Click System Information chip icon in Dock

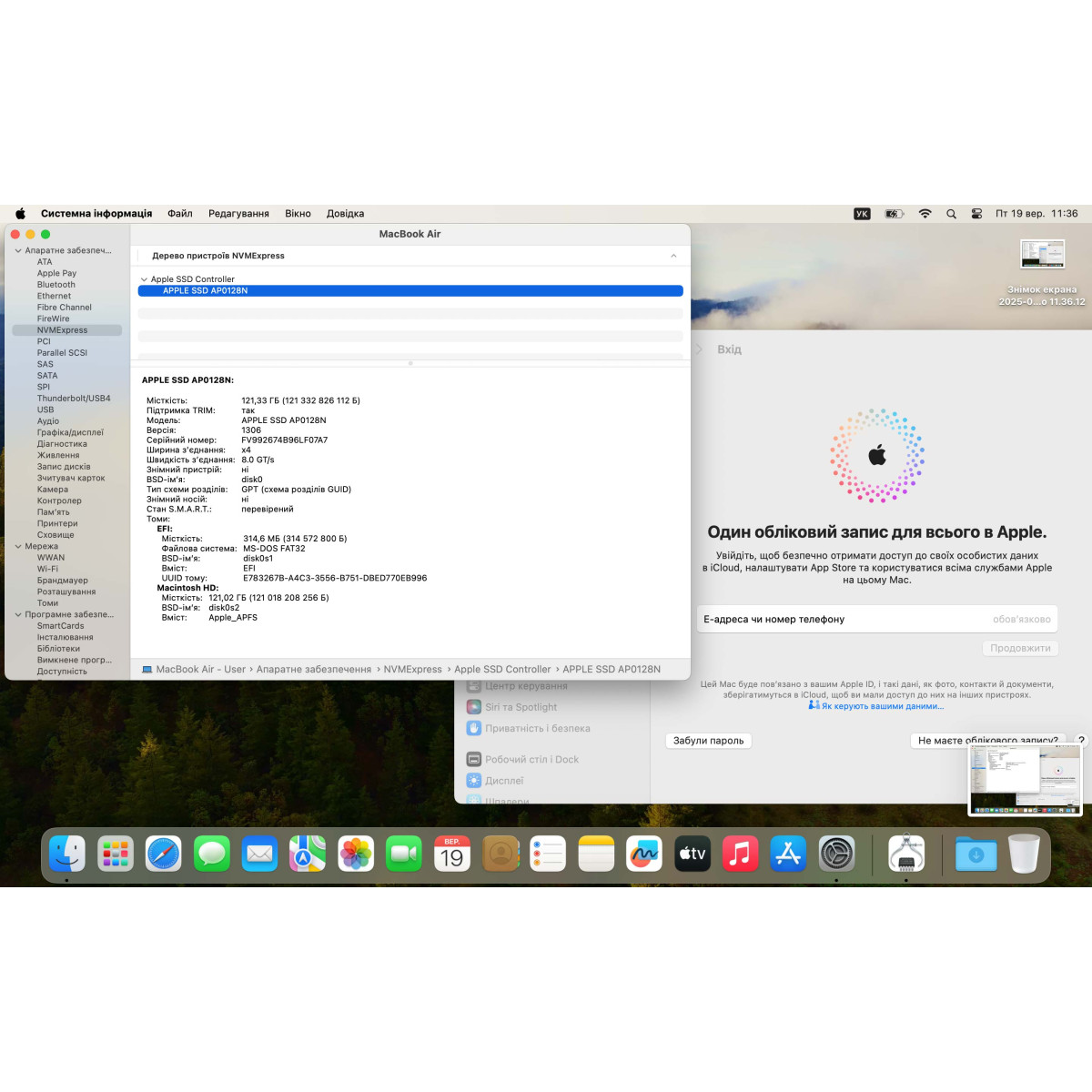906,854
